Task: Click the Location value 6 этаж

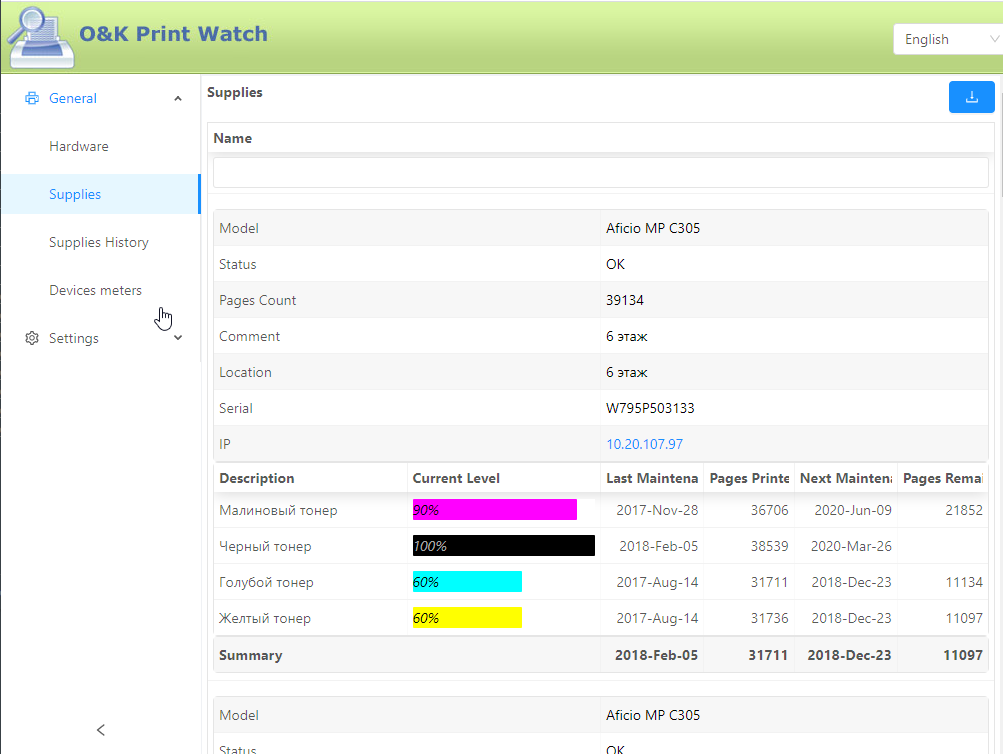Action: tap(627, 372)
